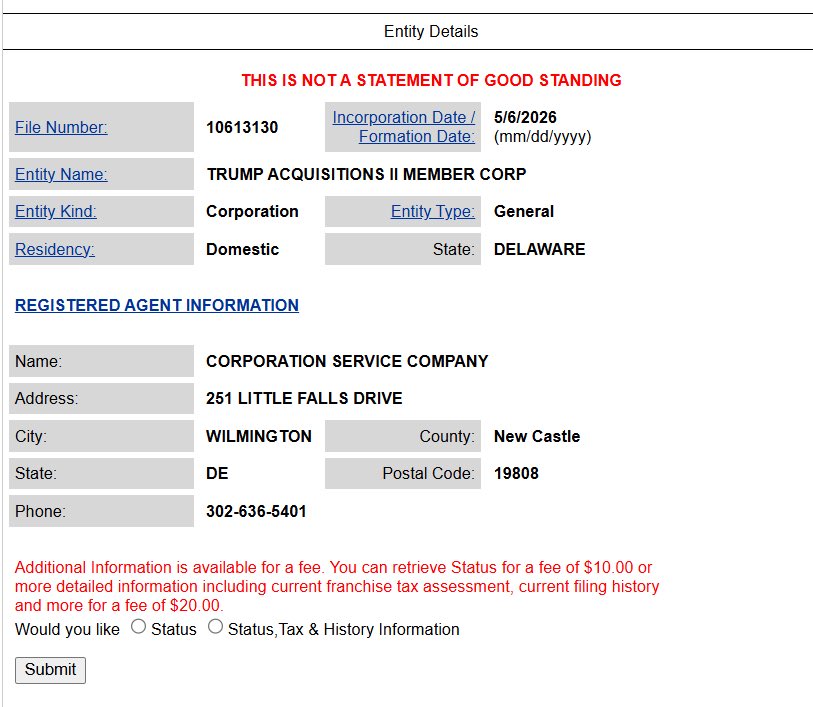The width and height of the screenshot is (813, 707).
Task: Click the Domestic residency value
Action: (242, 249)
